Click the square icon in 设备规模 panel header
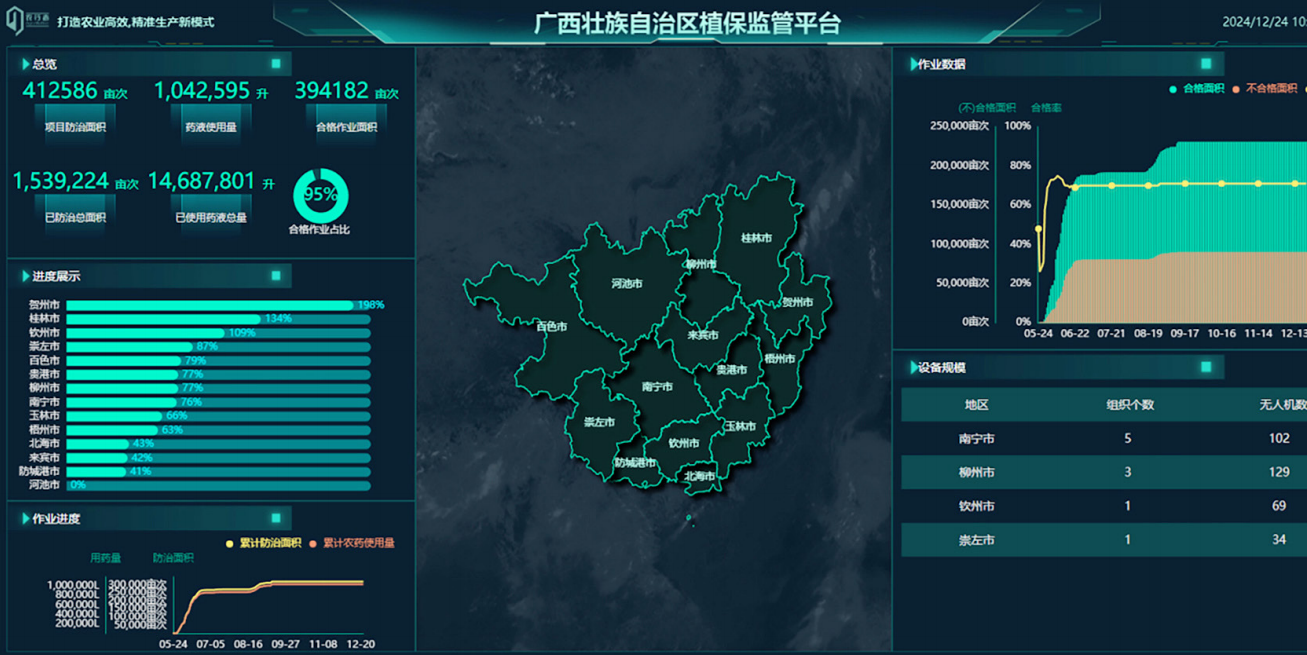 [x=1206, y=367]
